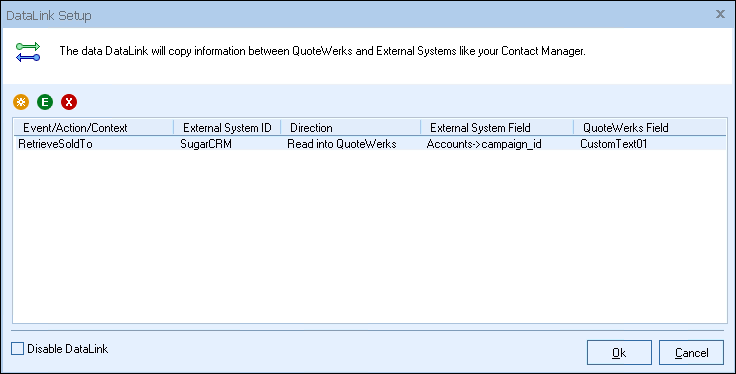Click the green Edit DataLink icon
736x374 pixels.
pyautogui.click(x=45, y=102)
